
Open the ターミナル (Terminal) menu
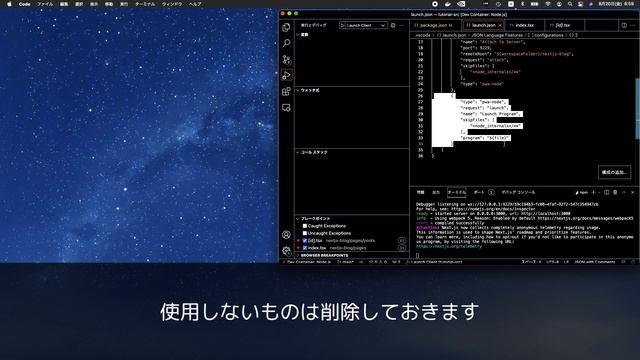coord(145,4)
